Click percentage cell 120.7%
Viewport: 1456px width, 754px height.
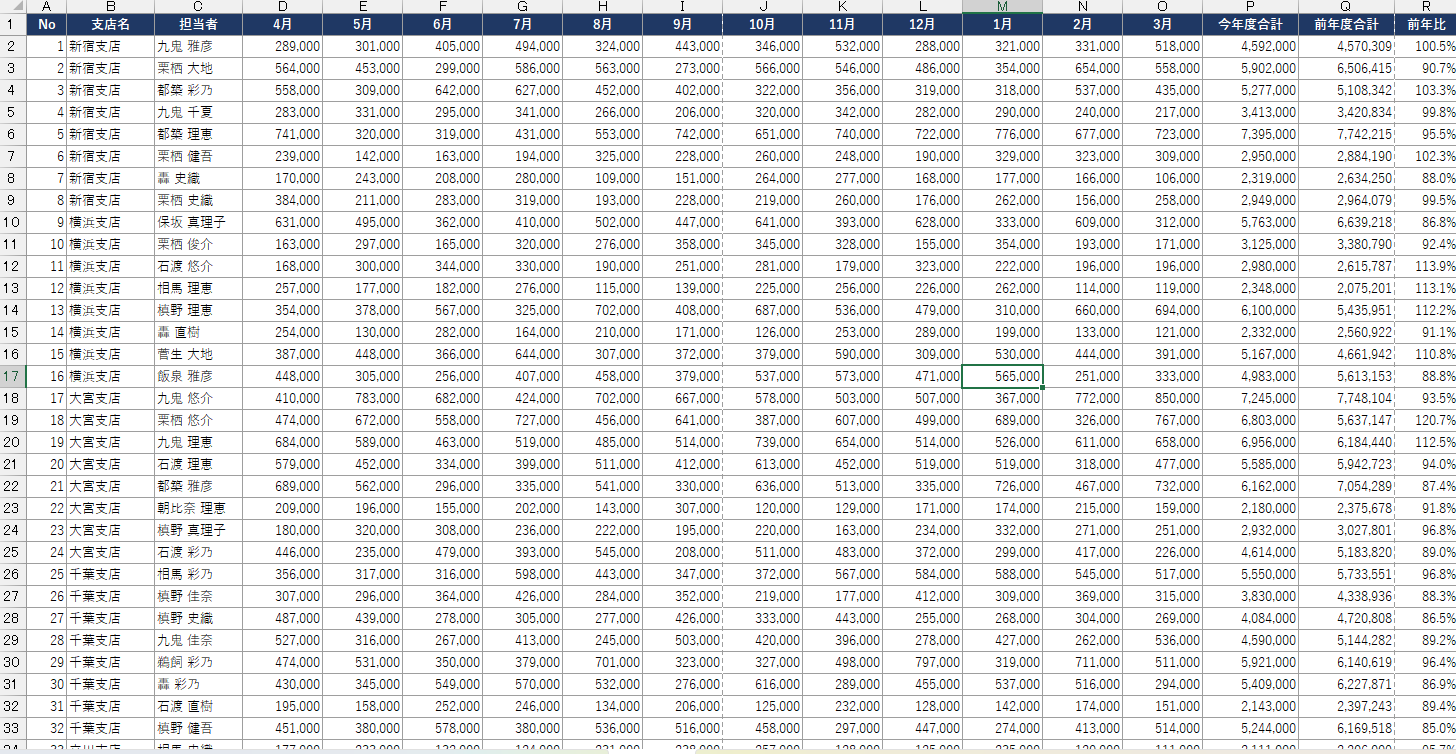[x=1425, y=420]
